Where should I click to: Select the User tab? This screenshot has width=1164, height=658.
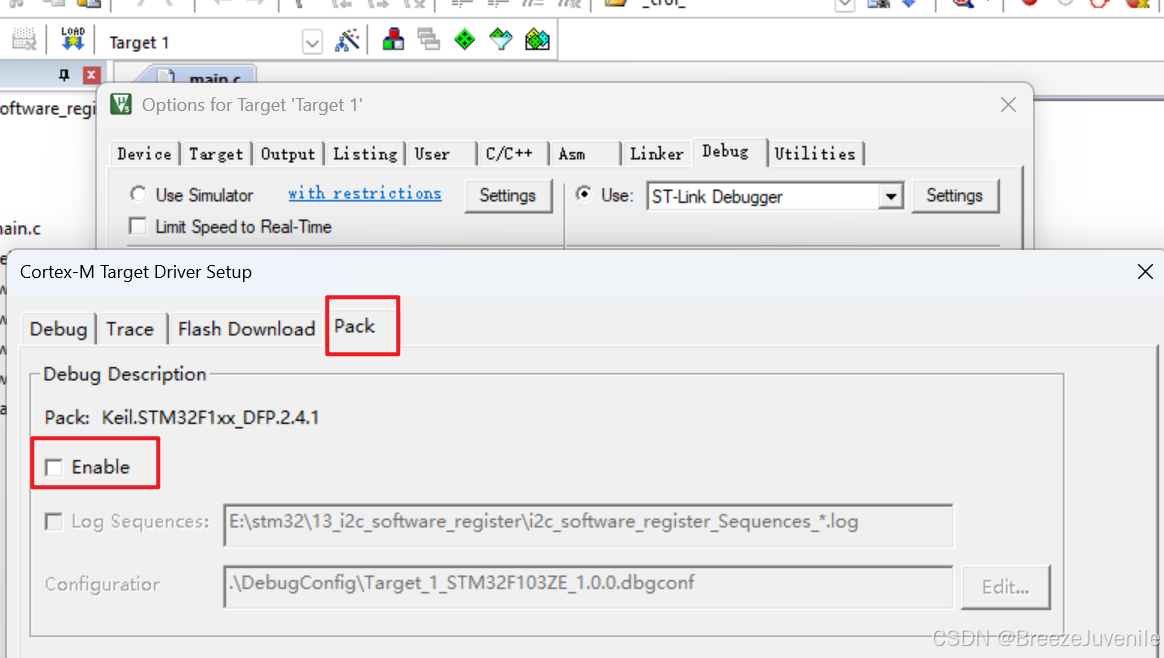(x=441, y=154)
